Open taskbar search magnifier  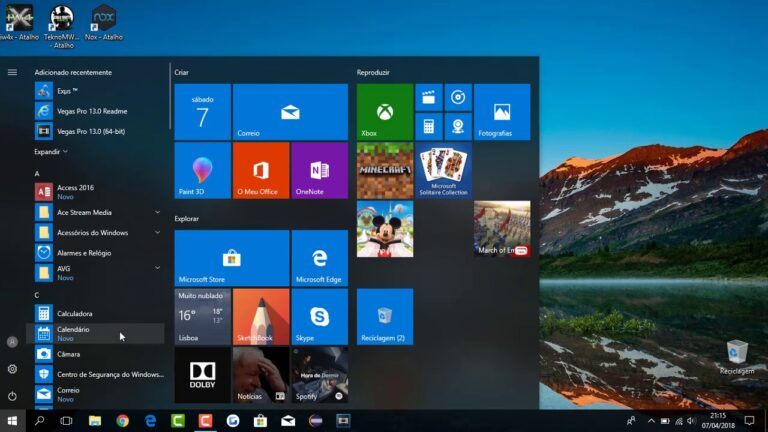point(40,421)
